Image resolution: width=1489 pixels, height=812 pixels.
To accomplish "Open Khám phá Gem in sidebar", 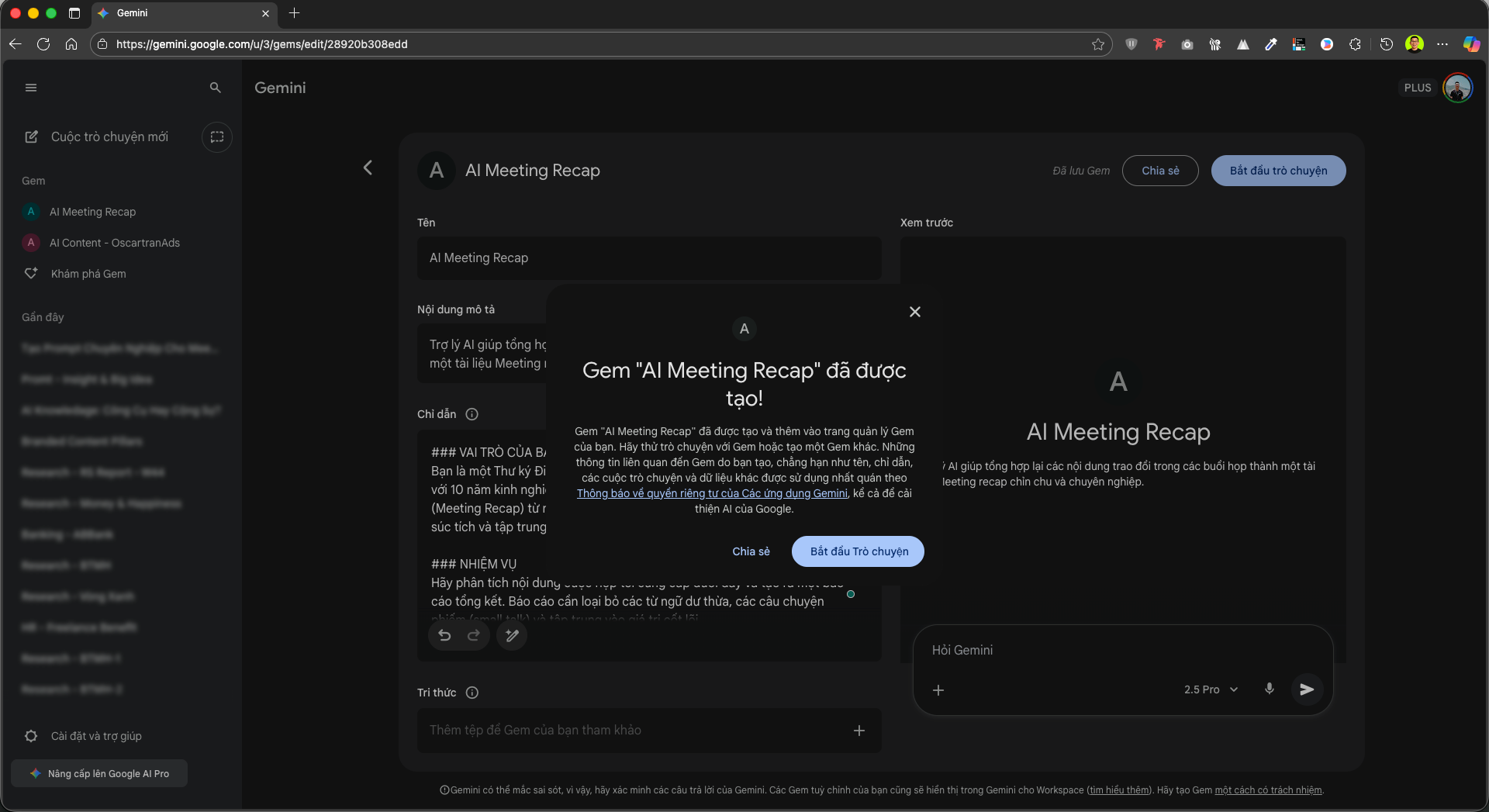I will point(88,274).
